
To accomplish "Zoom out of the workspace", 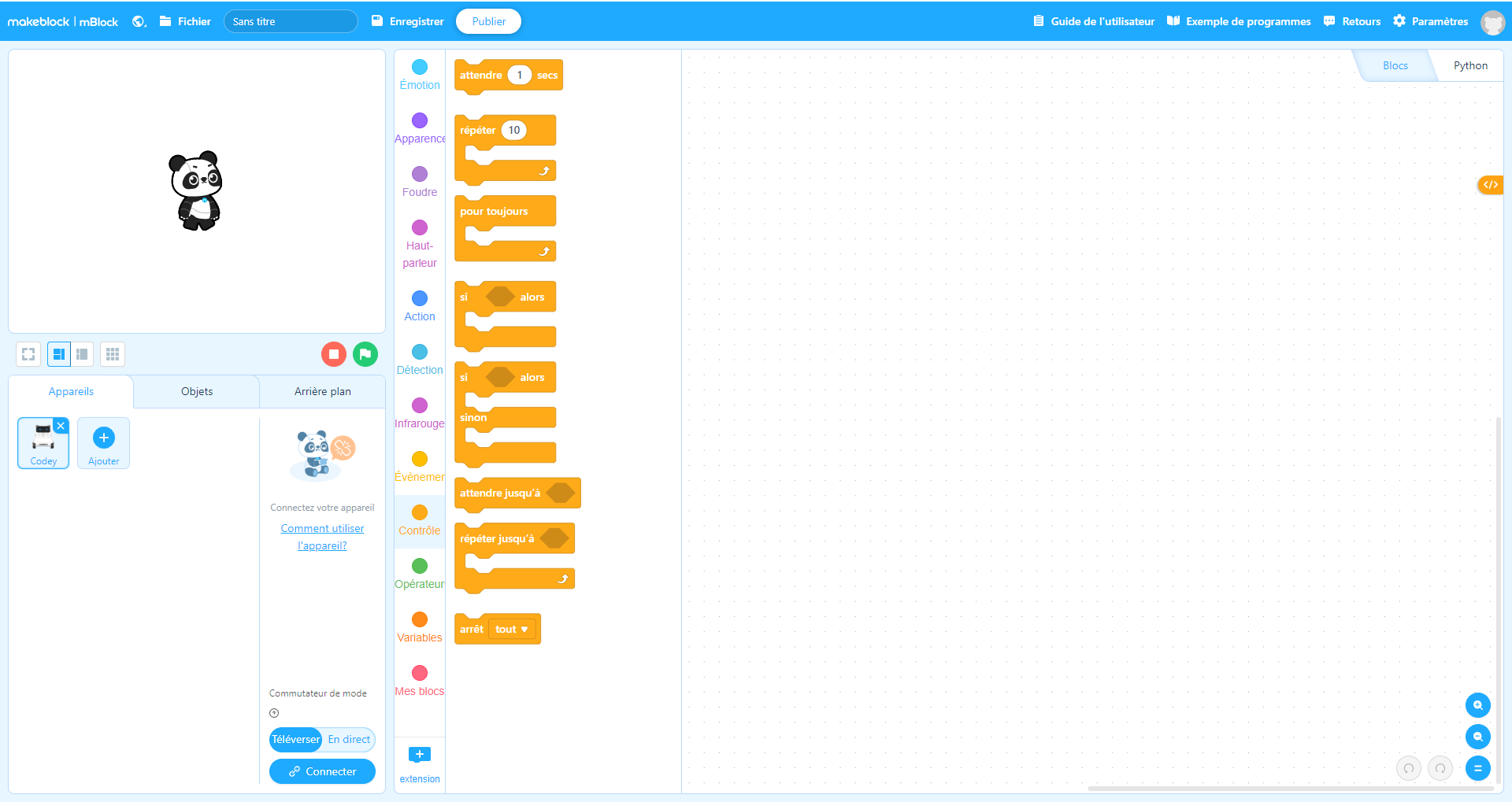I will pyautogui.click(x=1477, y=737).
